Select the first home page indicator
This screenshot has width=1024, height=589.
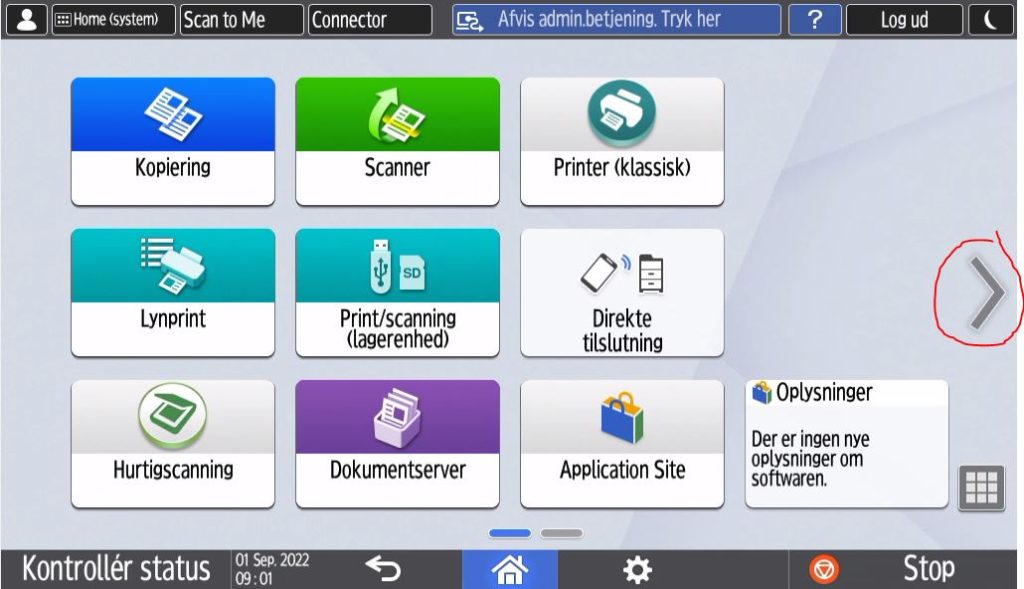click(x=510, y=533)
